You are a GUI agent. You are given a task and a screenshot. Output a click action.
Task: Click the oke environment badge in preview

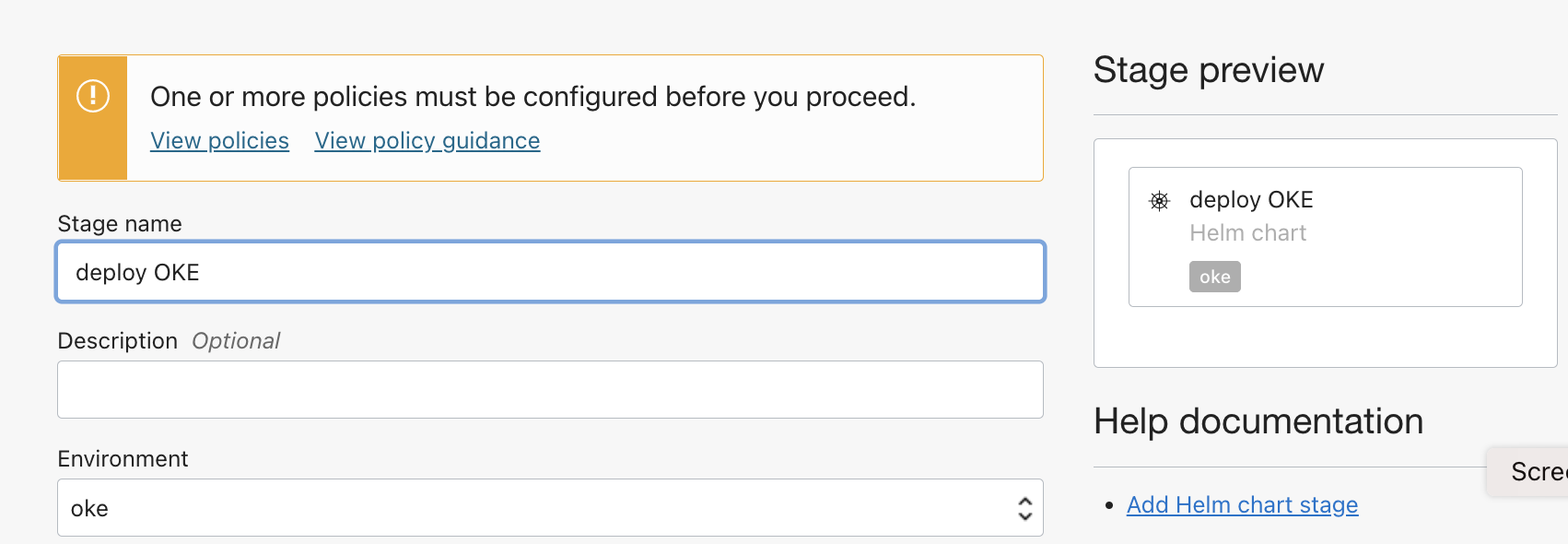[1214, 277]
